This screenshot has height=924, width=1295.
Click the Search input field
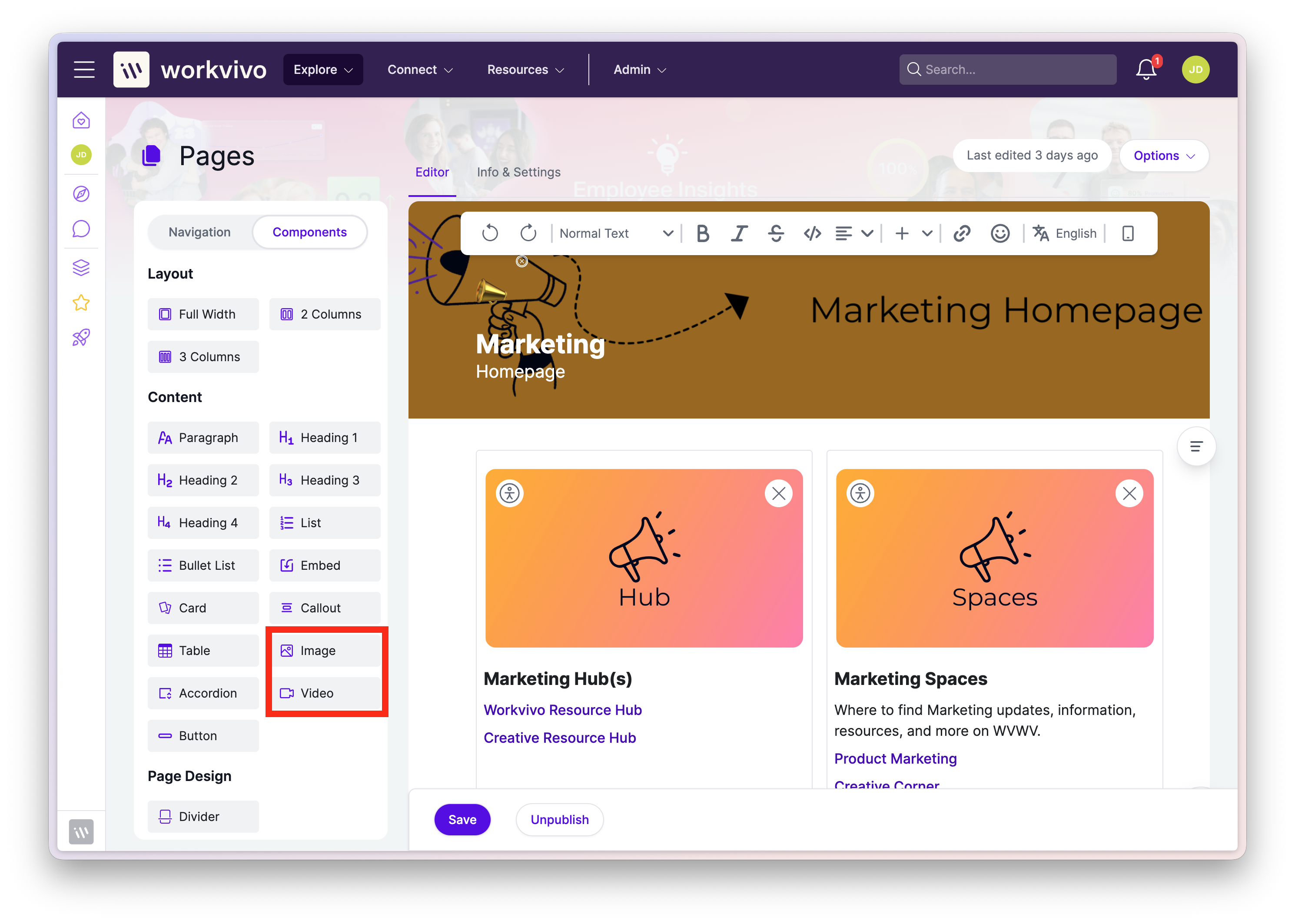1007,70
